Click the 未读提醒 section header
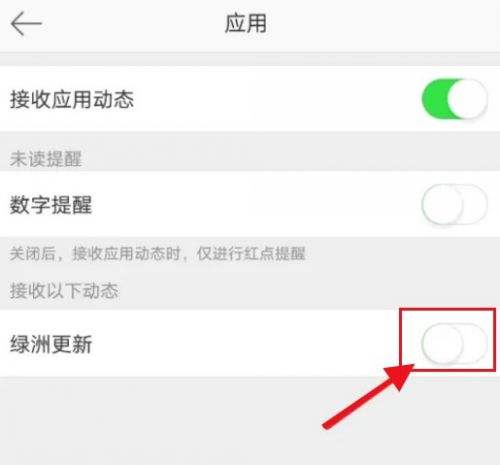 tap(46, 159)
